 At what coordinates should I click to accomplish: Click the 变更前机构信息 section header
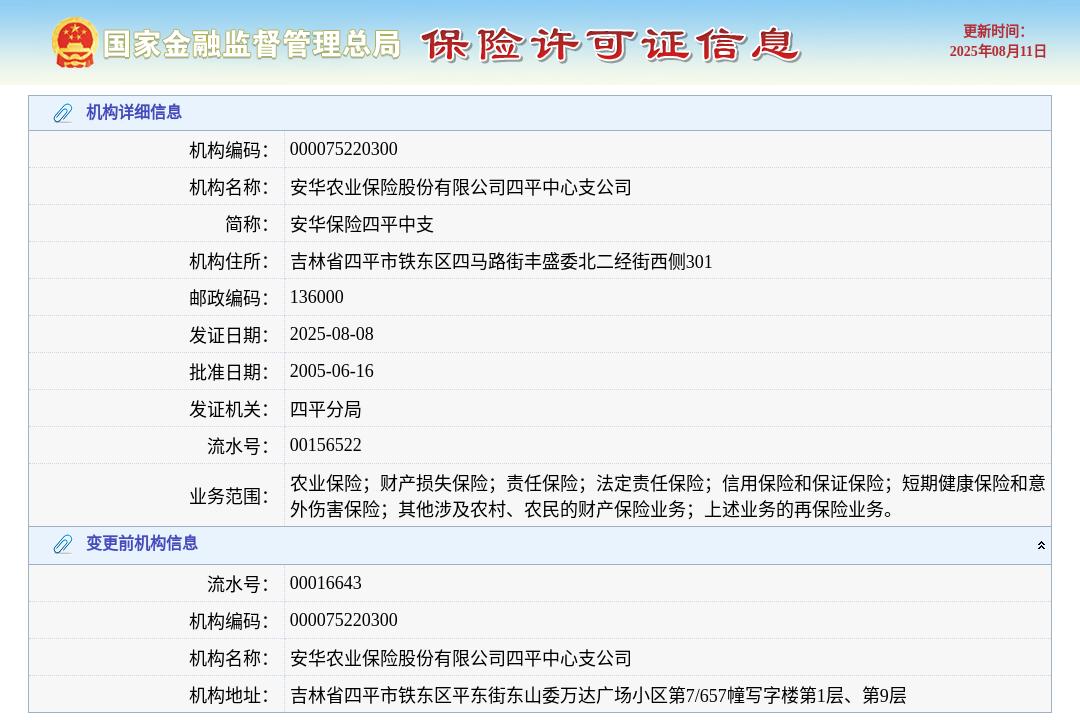point(539,545)
